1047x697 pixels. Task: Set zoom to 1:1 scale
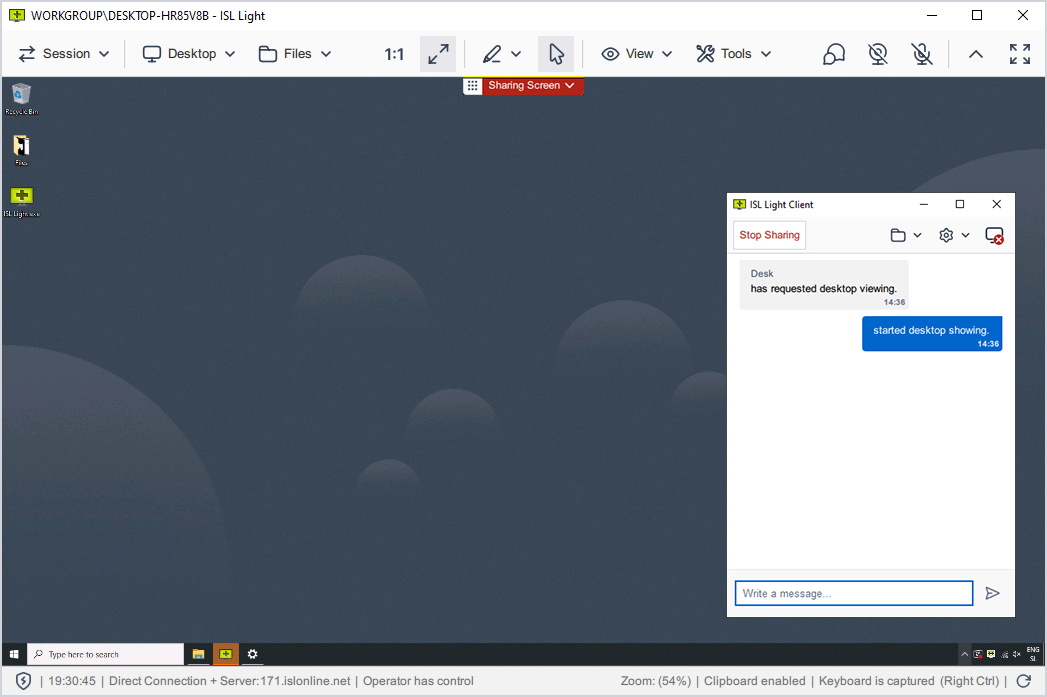(x=394, y=54)
